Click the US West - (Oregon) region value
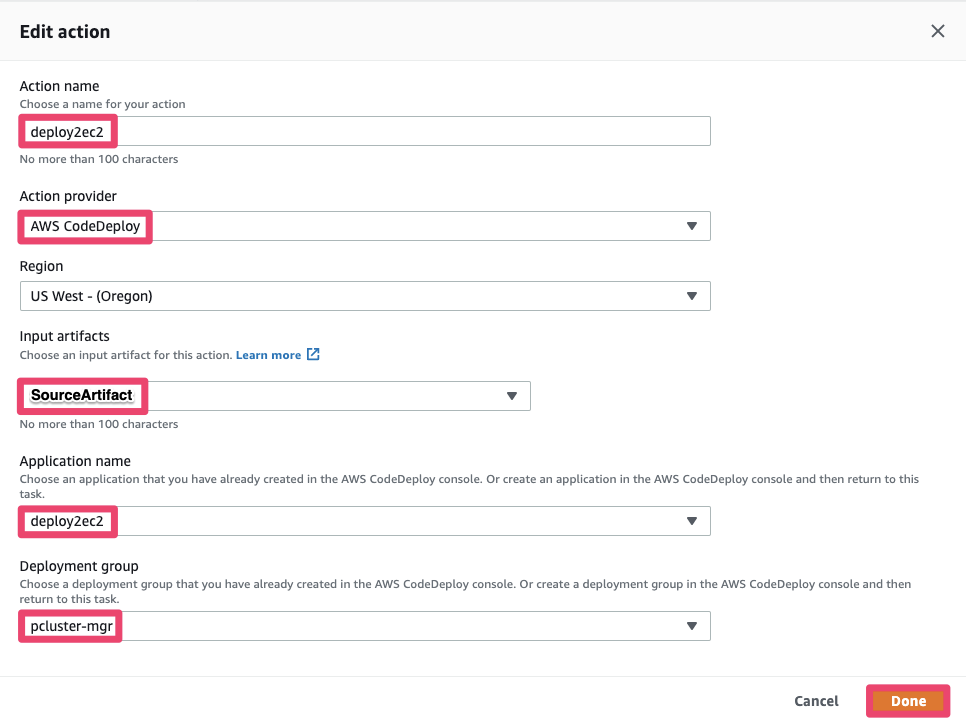 tap(91, 296)
